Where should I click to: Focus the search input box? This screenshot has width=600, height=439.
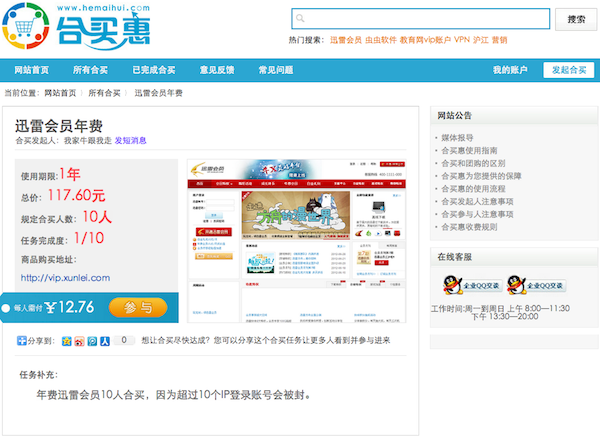pyautogui.click(x=421, y=18)
